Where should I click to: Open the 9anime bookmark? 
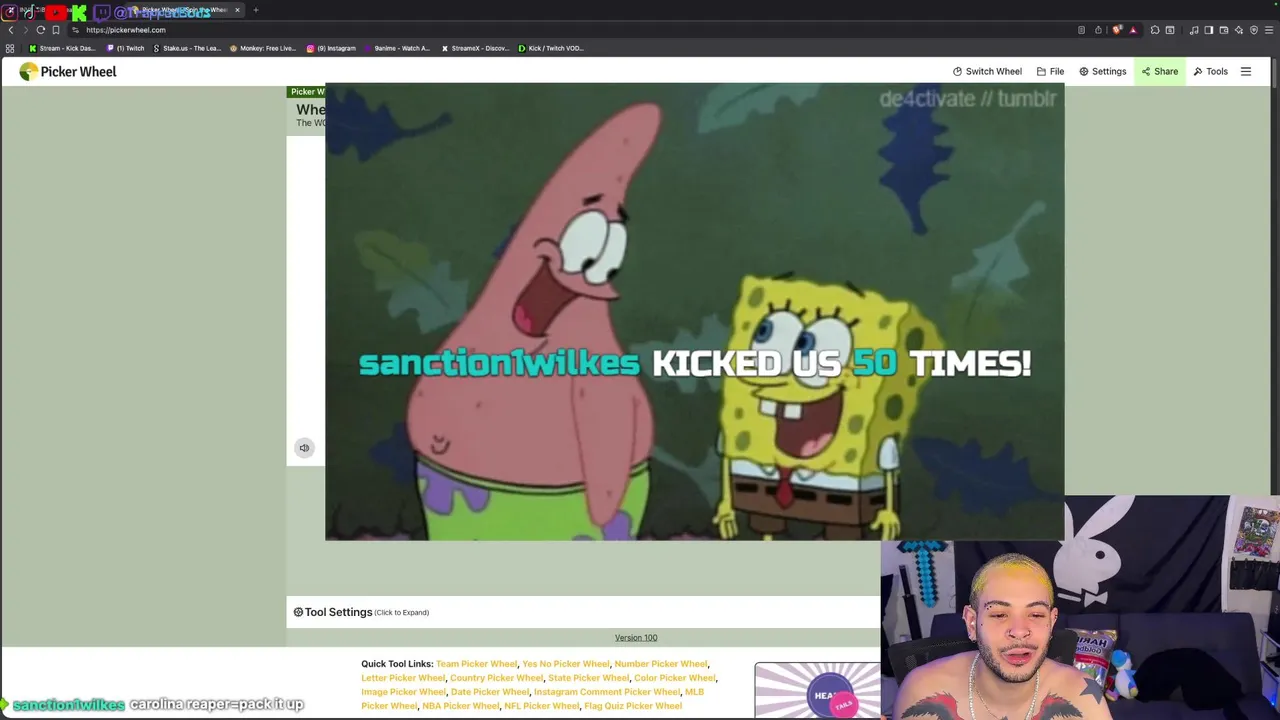point(397,48)
